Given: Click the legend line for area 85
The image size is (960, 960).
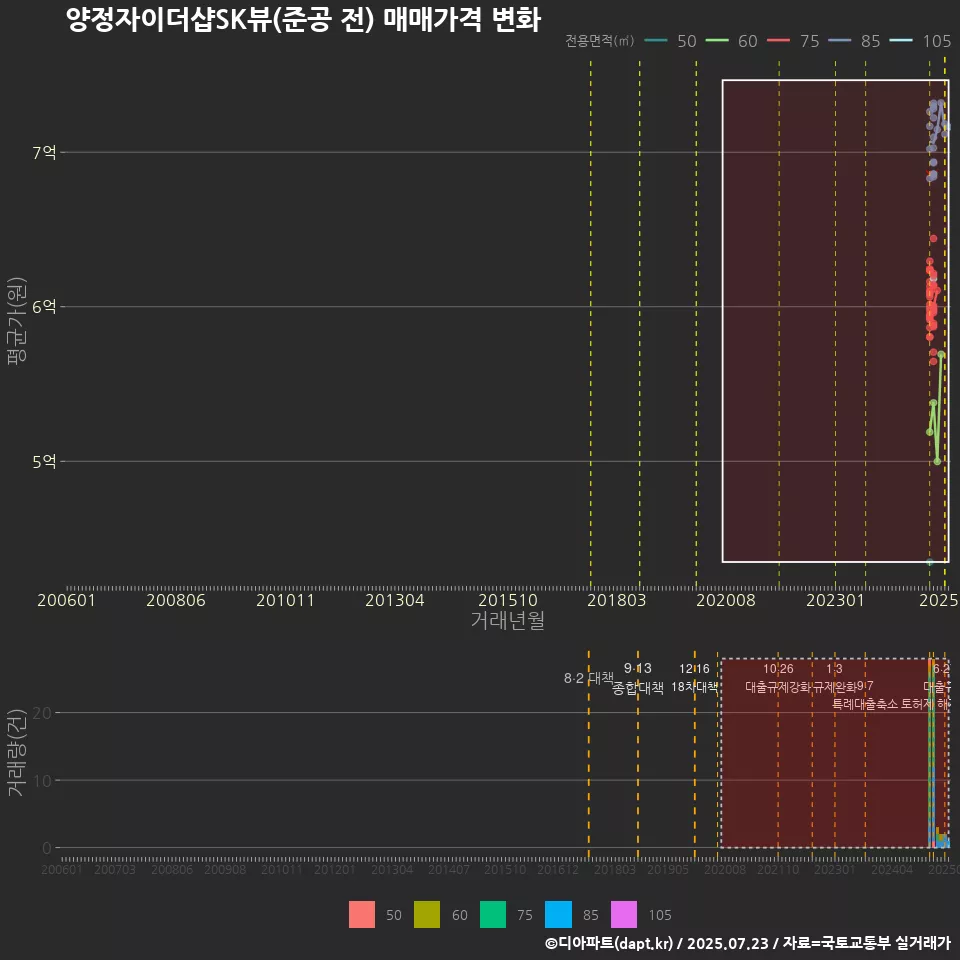Looking at the screenshot, I should (x=839, y=41).
